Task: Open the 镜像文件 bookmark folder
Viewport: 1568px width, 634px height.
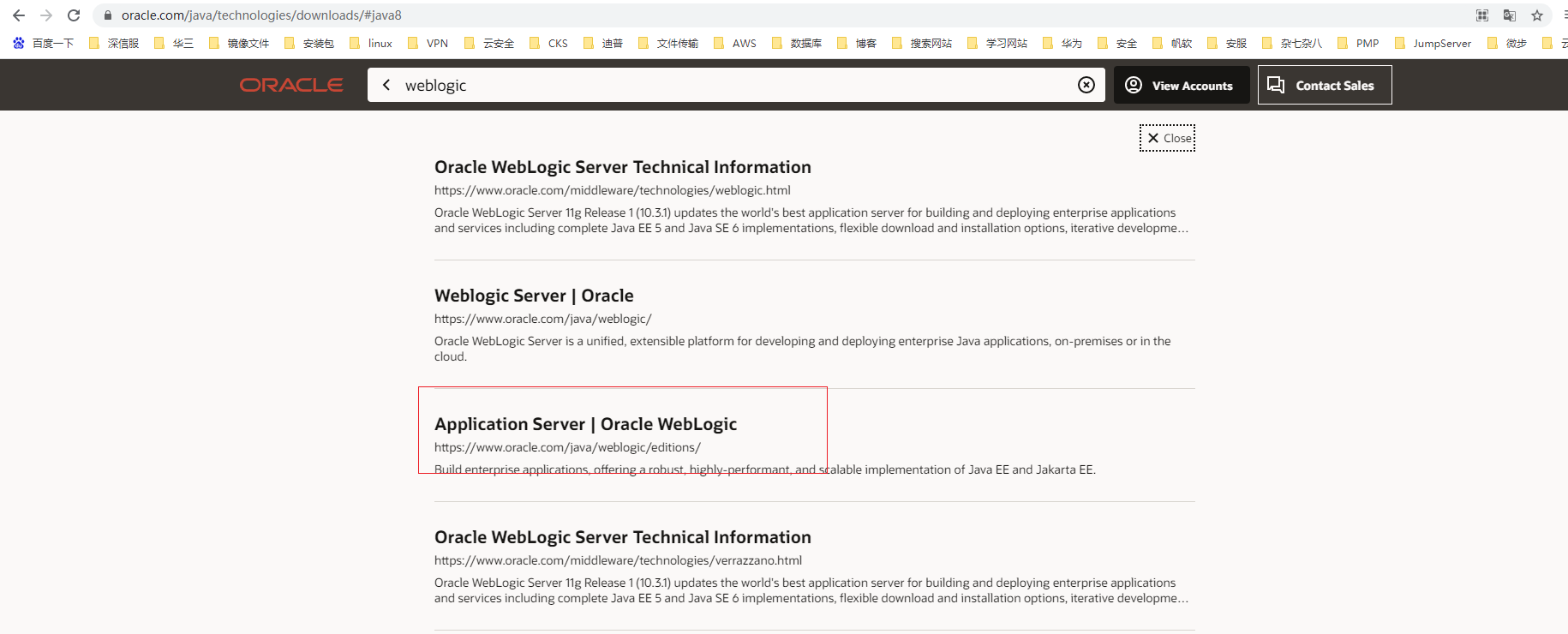Action: [x=239, y=43]
